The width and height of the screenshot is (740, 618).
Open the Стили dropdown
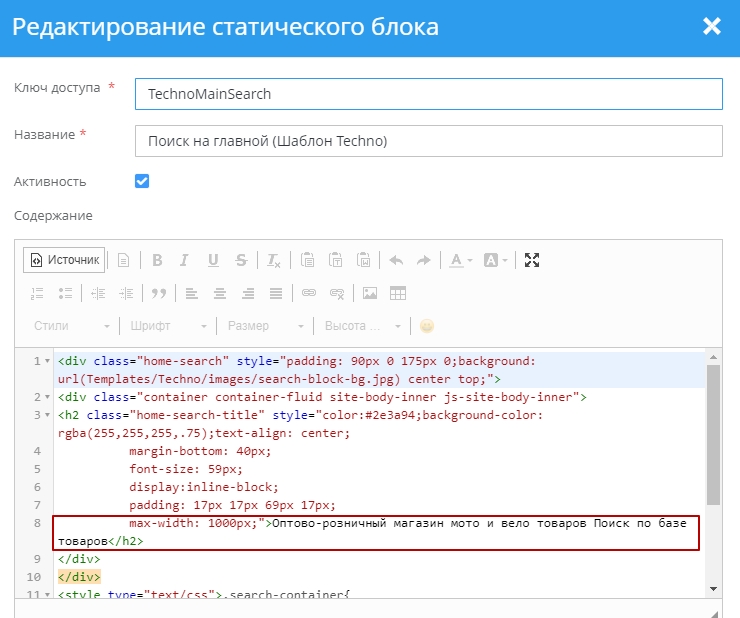71,326
